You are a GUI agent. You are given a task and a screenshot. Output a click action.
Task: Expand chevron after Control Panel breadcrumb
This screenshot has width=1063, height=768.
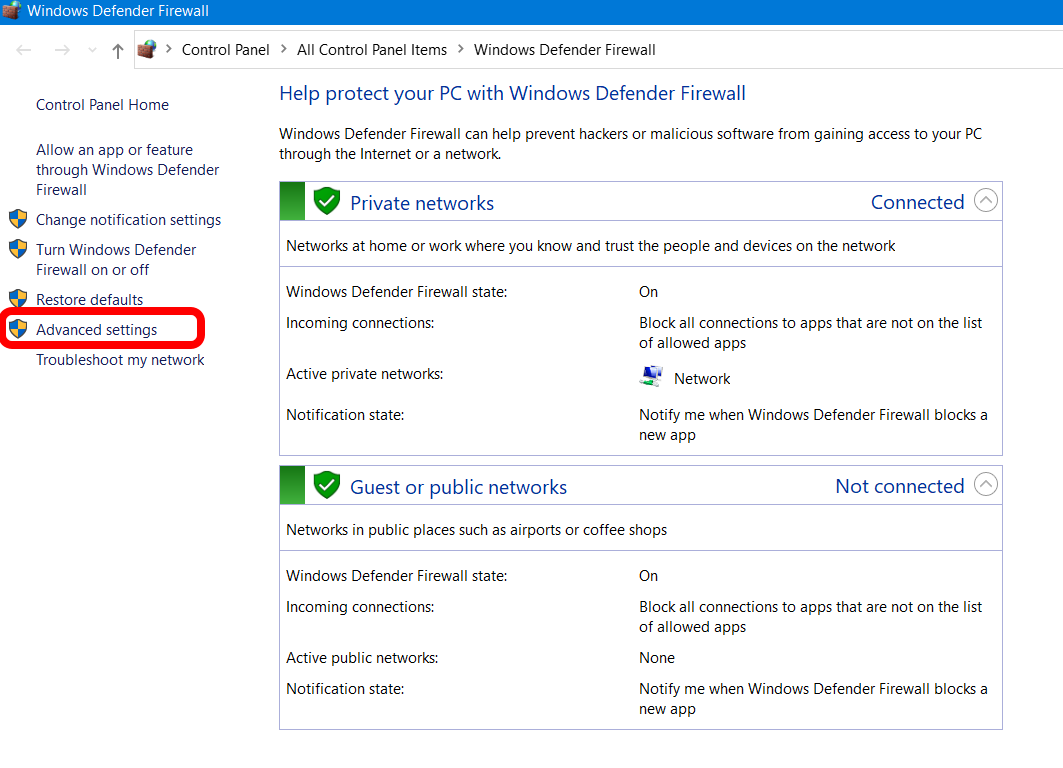[x=284, y=49]
